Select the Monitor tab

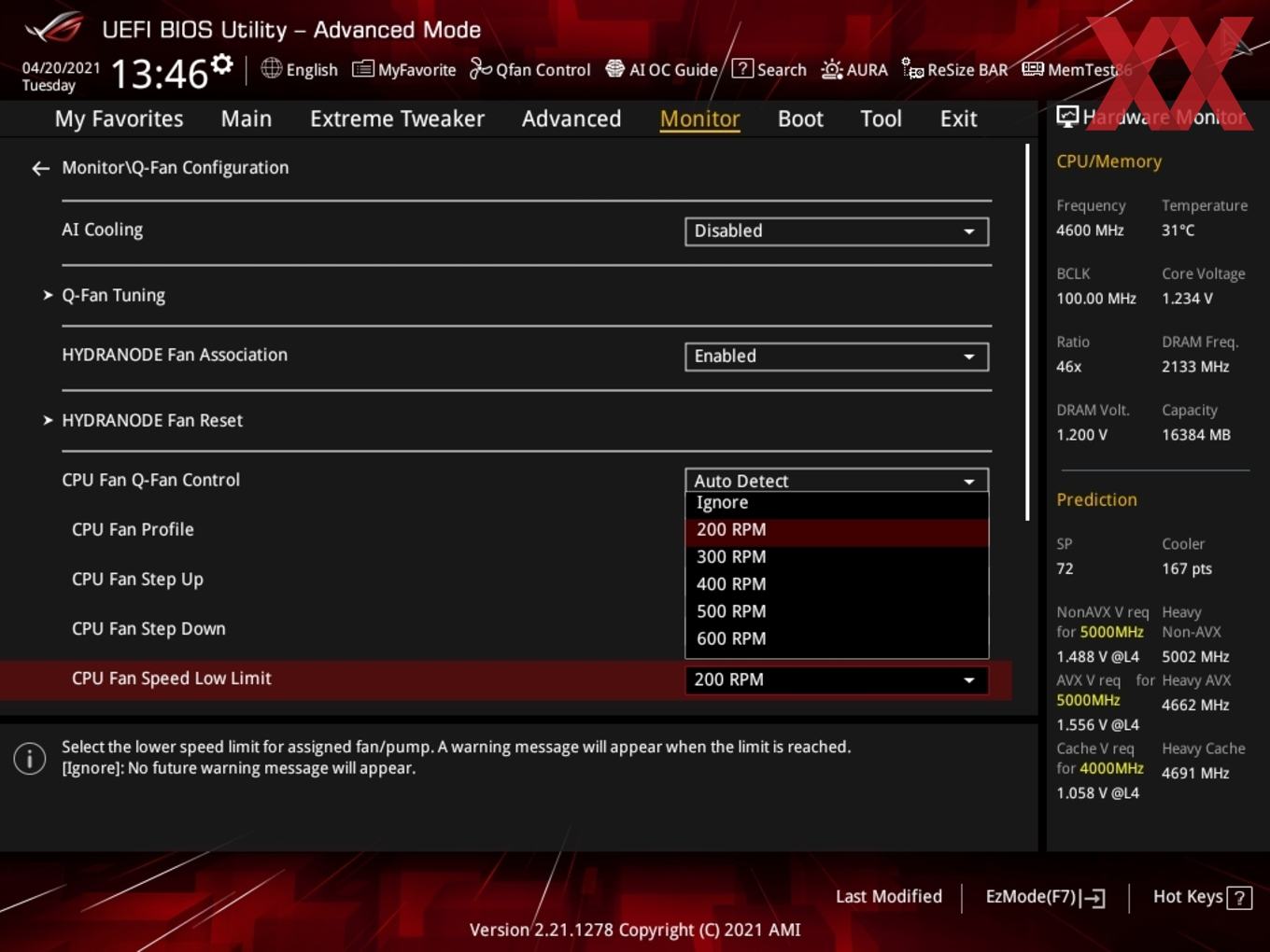700,119
